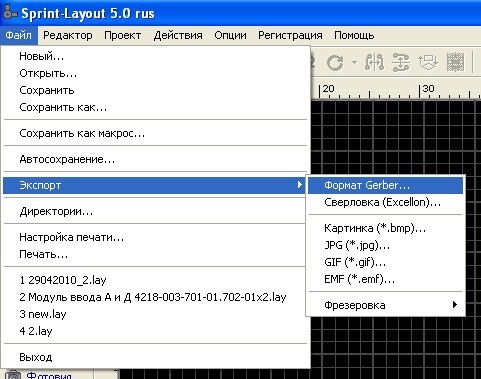Click the snap to grid toolbar icon
This screenshot has height=379, width=481.
(455, 62)
